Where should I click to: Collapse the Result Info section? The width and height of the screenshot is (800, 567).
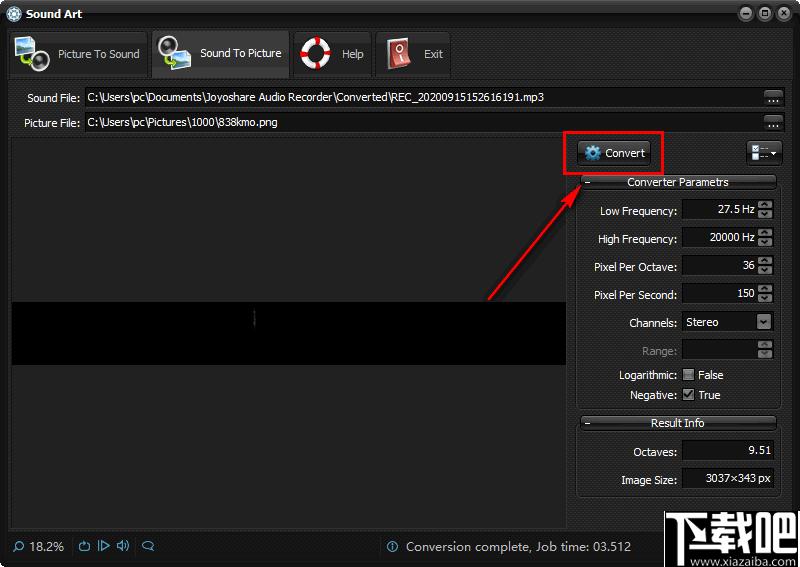588,423
